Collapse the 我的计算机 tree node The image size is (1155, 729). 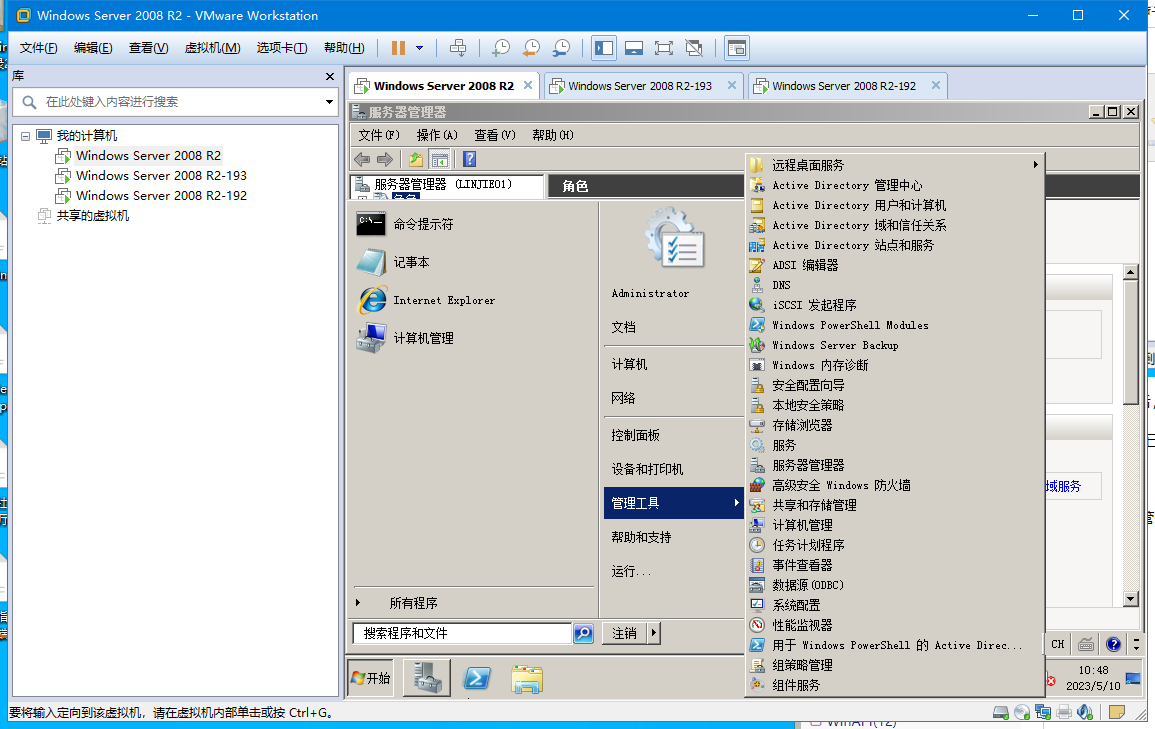pyautogui.click(x=25, y=136)
